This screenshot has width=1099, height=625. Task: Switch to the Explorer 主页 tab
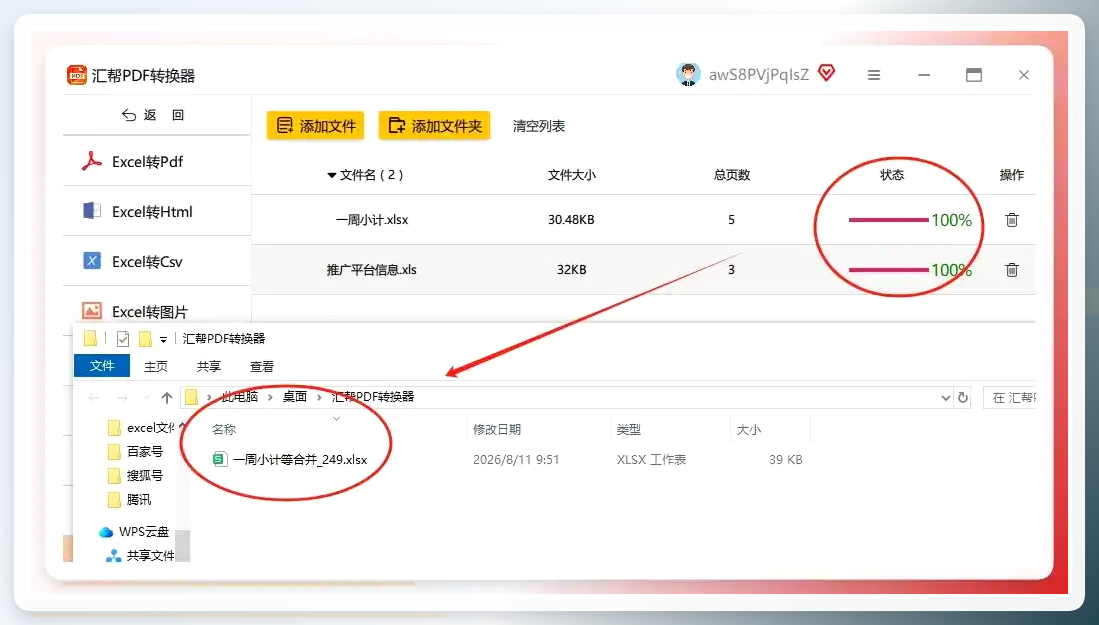[156, 366]
